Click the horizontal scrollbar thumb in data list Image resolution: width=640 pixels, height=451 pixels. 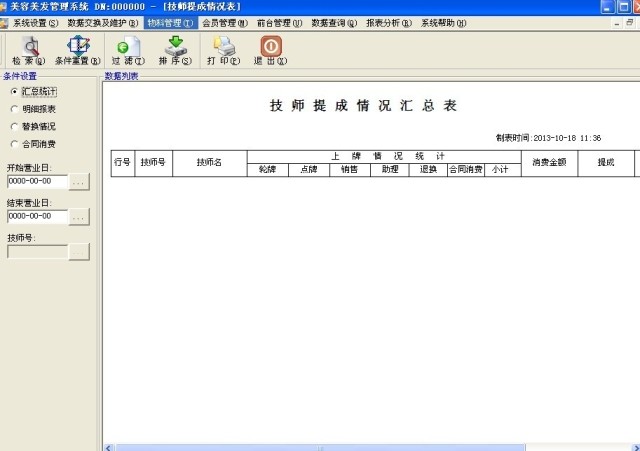point(320,448)
